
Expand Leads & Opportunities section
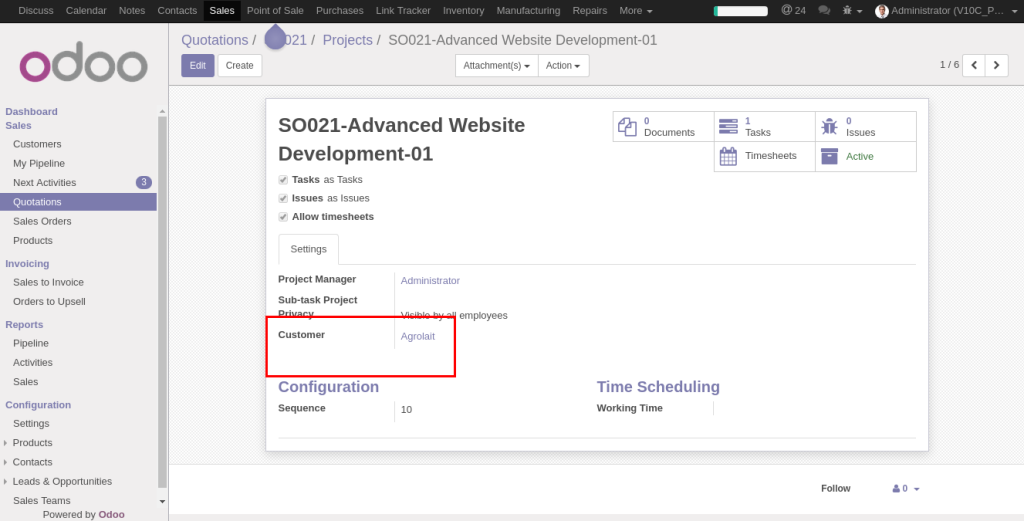(62, 481)
